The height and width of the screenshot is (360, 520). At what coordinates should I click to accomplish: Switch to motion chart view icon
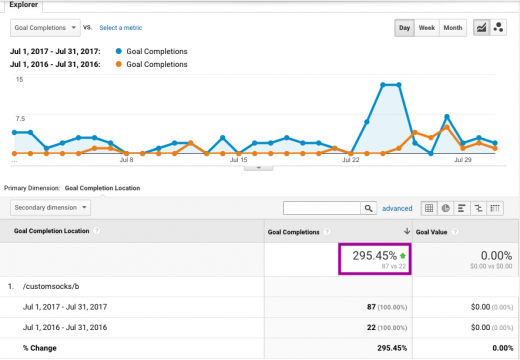tap(498, 28)
